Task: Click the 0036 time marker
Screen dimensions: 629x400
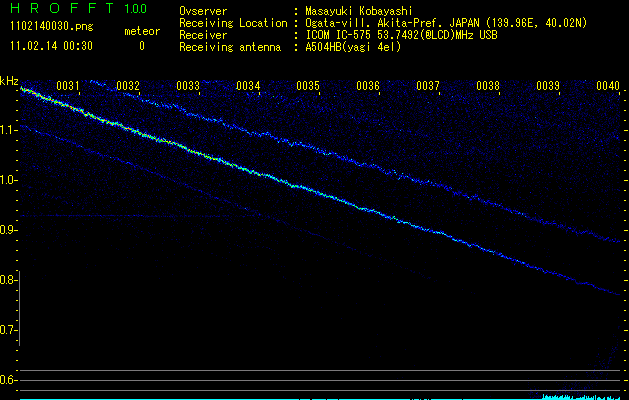Action: (x=368, y=85)
